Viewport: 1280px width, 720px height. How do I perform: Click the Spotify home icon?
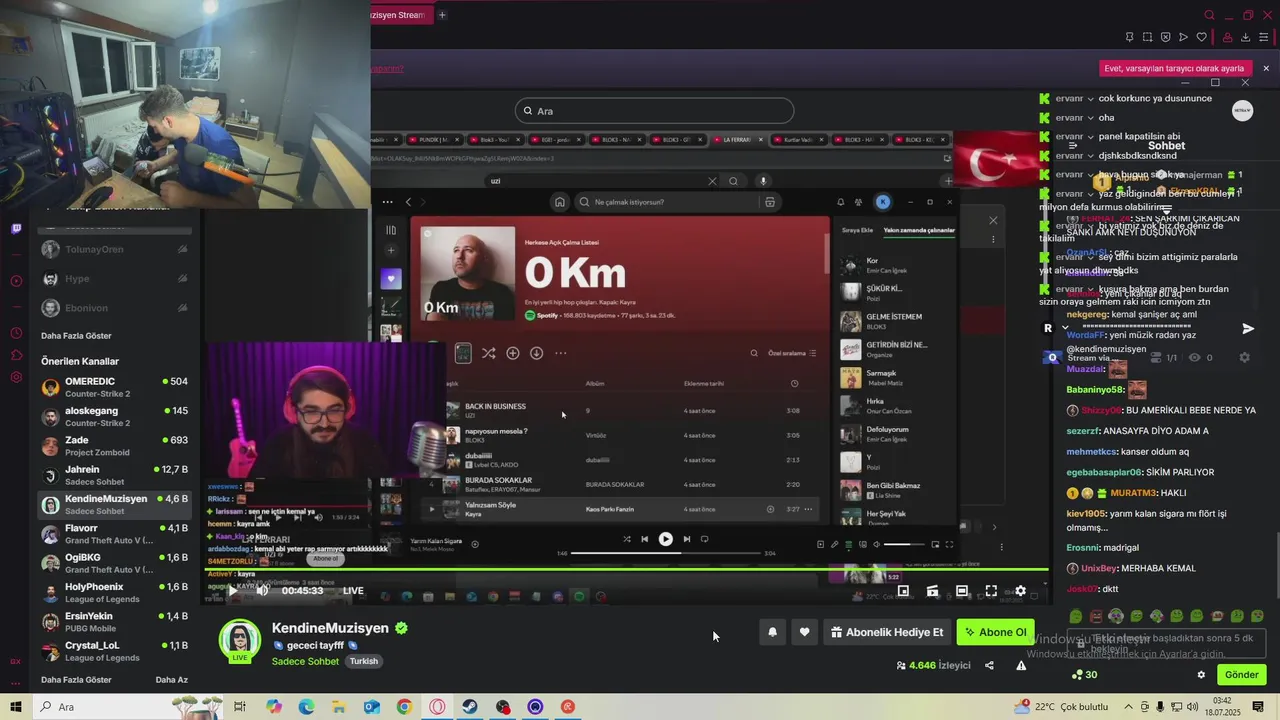pyautogui.click(x=559, y=202)
